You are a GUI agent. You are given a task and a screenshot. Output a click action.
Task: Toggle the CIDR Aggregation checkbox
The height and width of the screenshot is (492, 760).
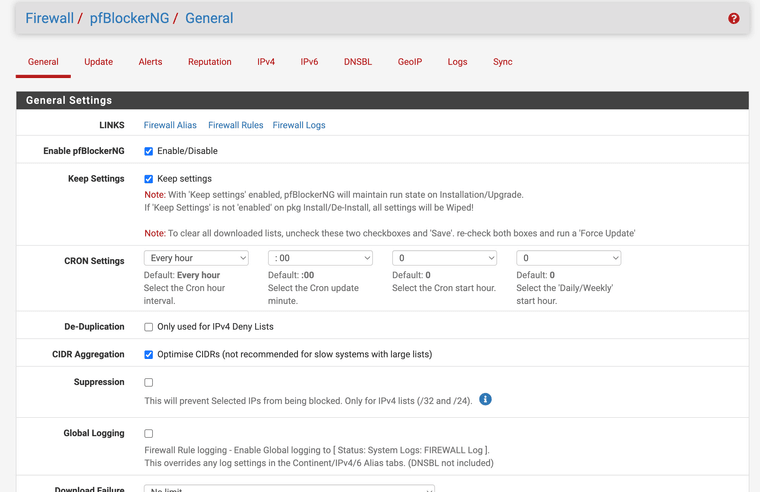[148, 355]
